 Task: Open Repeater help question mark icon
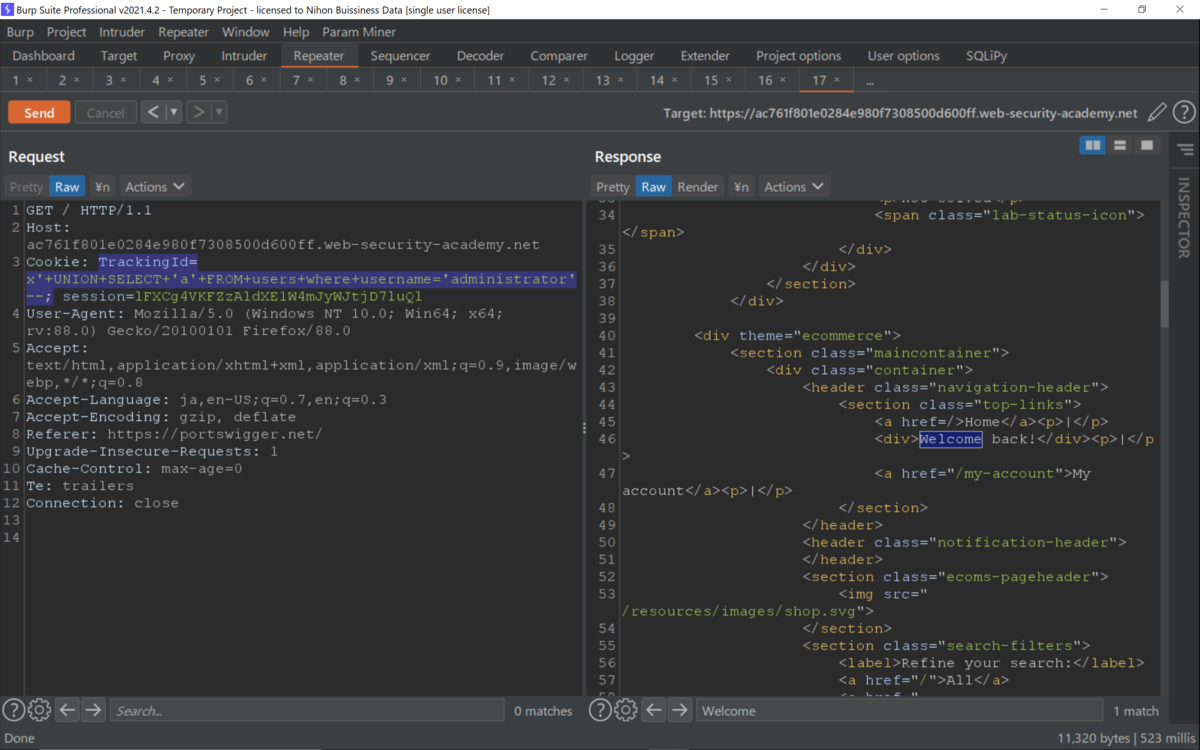[1184, 113]
